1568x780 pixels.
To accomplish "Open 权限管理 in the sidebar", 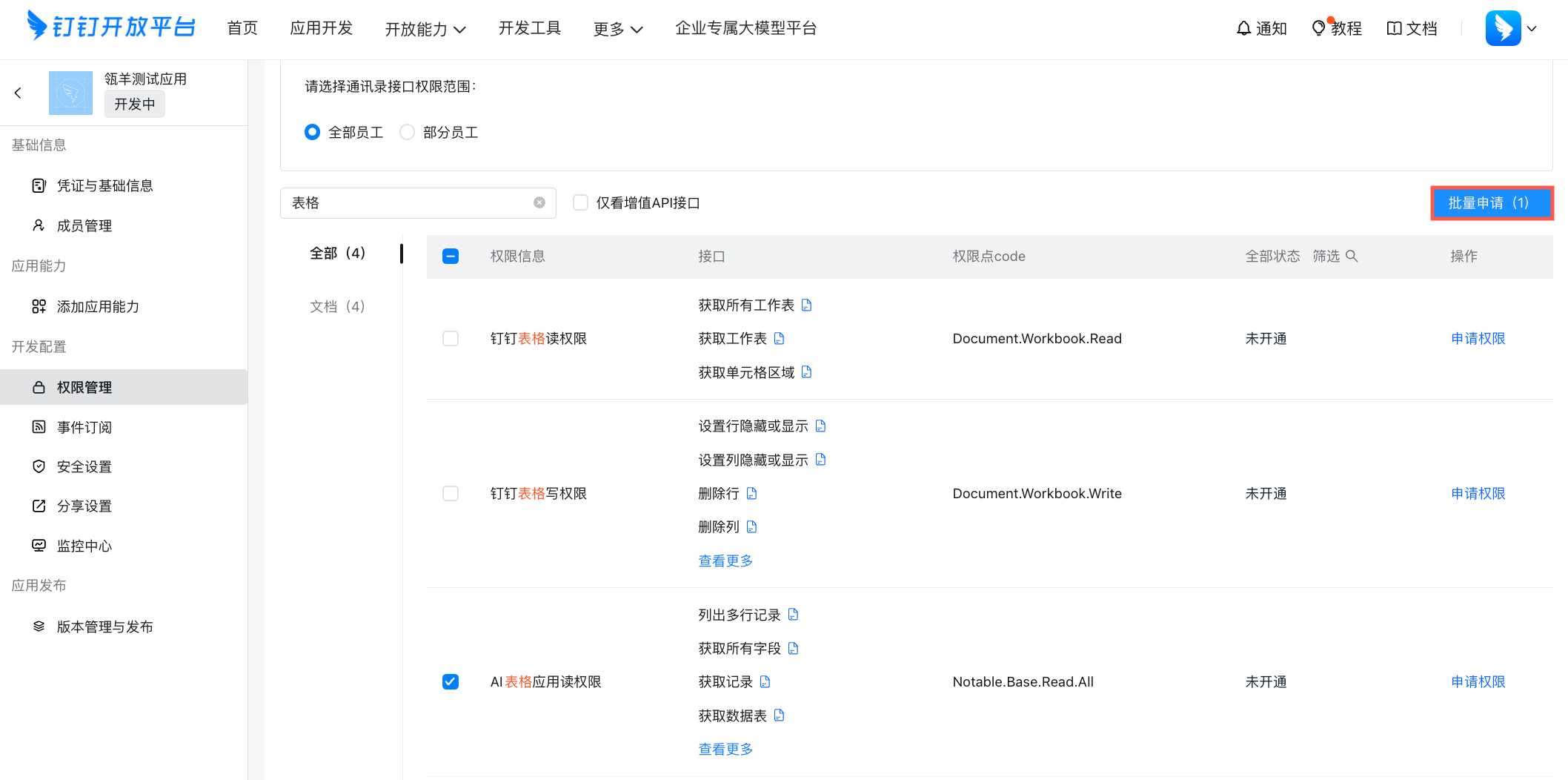I will 124,387.
